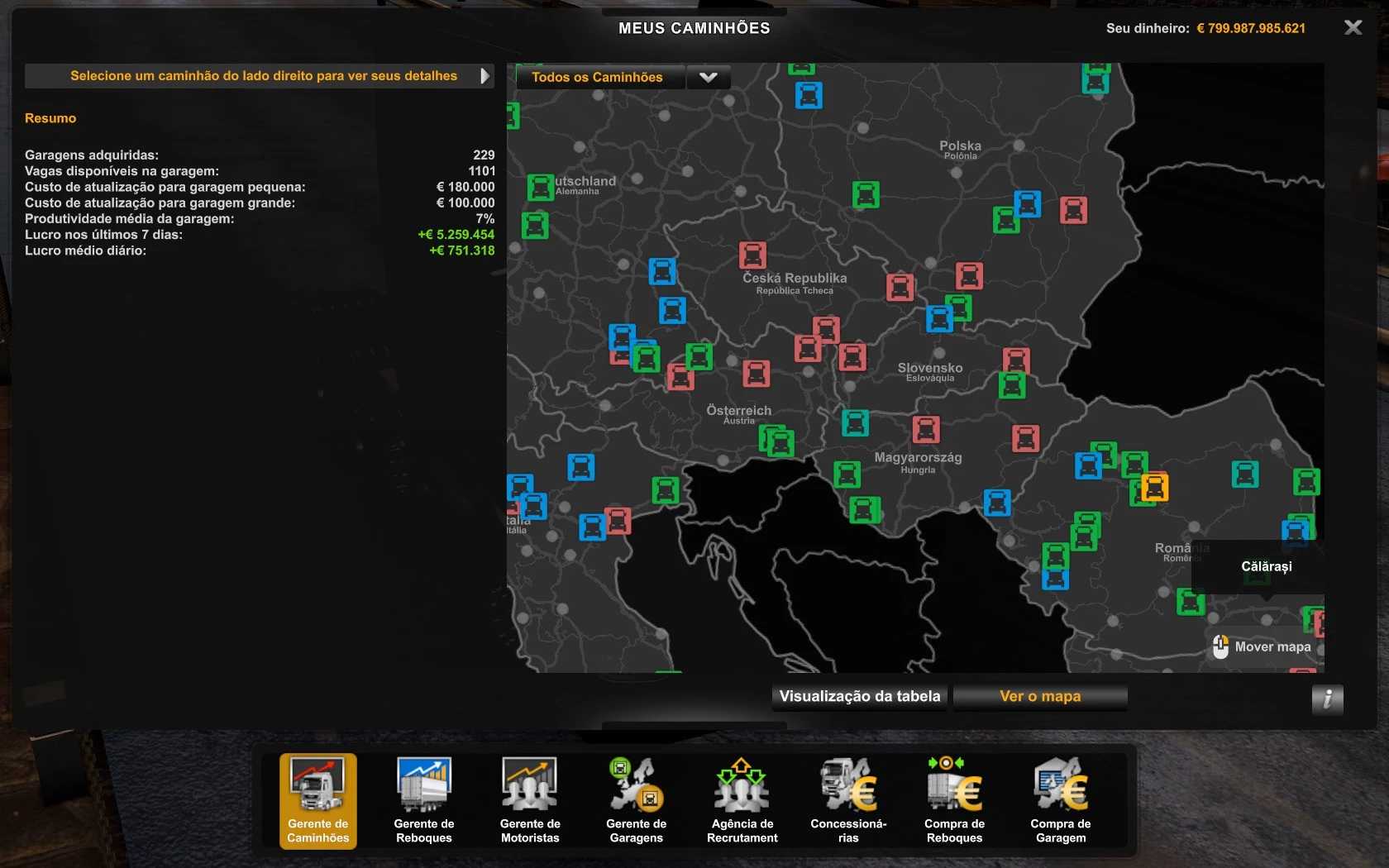This screenshot has width=1389, height=868.
Task: Expand the Todos os Caminhões dropdown arrow
Action: (708, 77)
